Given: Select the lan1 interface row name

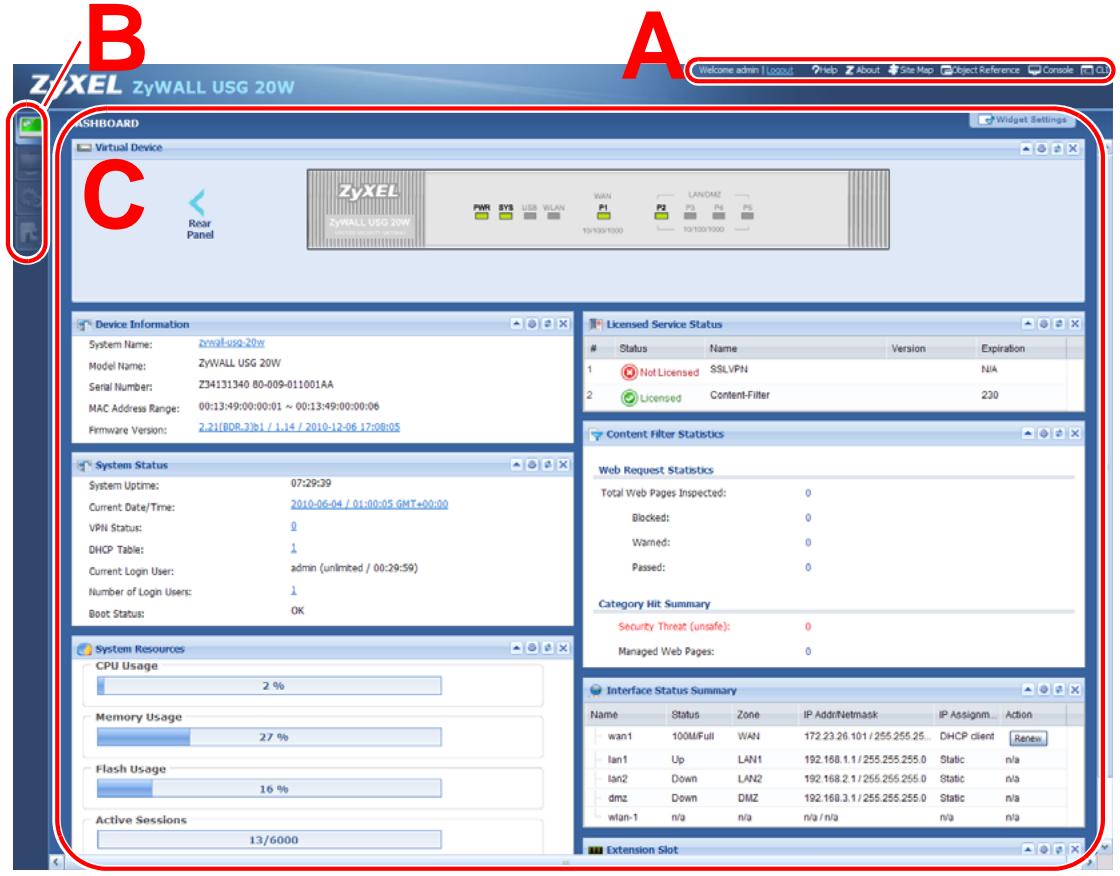Looking at the screenshot, I should click(617, 760).
